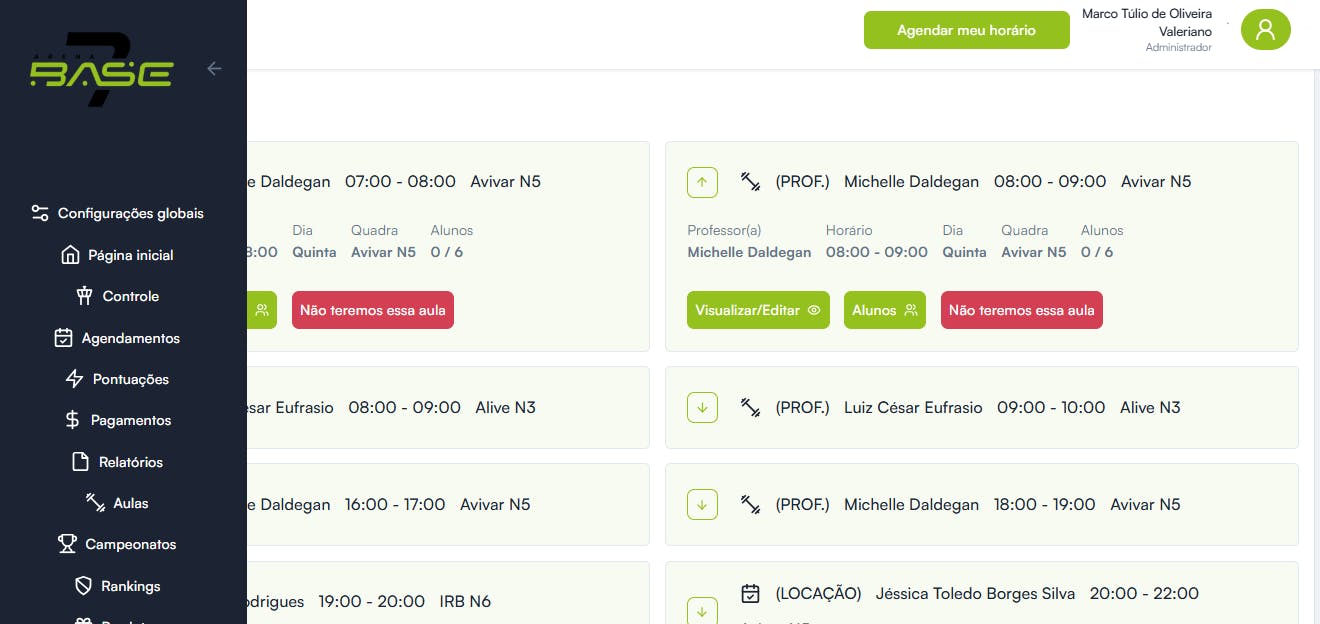The image size is (1320, 624).
Task: Click Visualizar/Editar on the 08:00 class
Action: [758, 310]
